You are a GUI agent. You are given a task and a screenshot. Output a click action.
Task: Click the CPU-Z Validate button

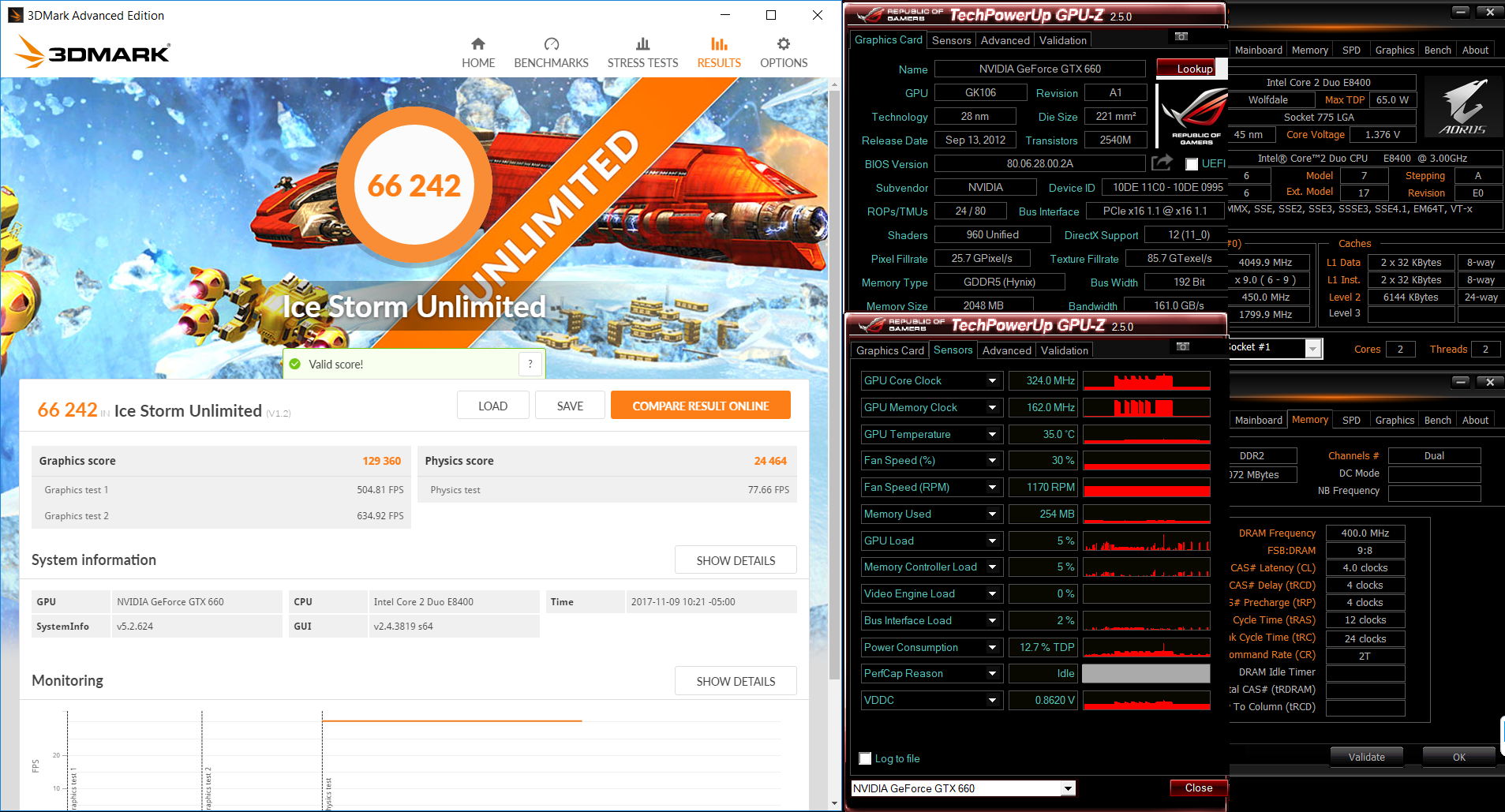pos(1366,757)
